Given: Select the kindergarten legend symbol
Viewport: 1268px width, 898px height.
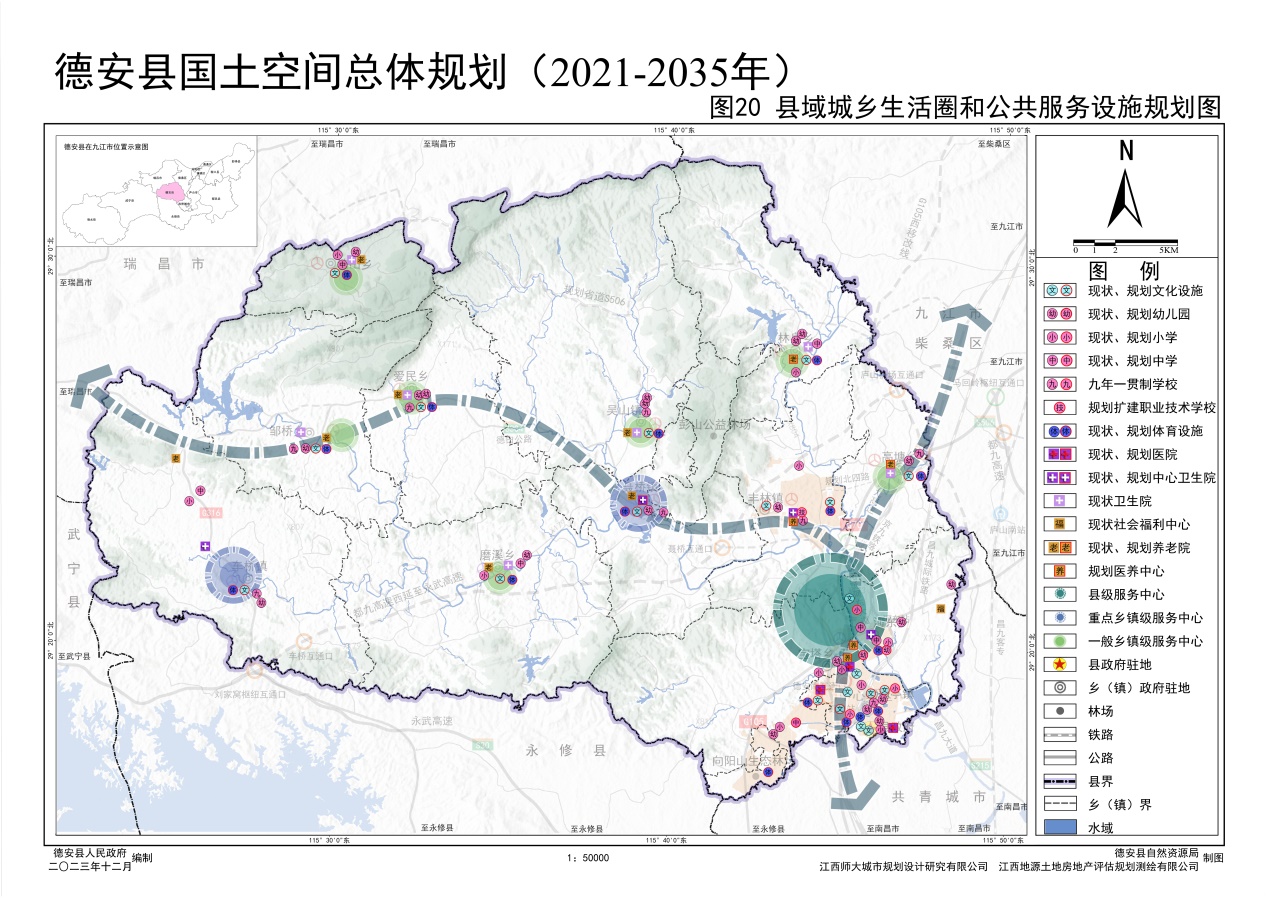Looking at the screenshot, I should click(x=1059, y=314).
